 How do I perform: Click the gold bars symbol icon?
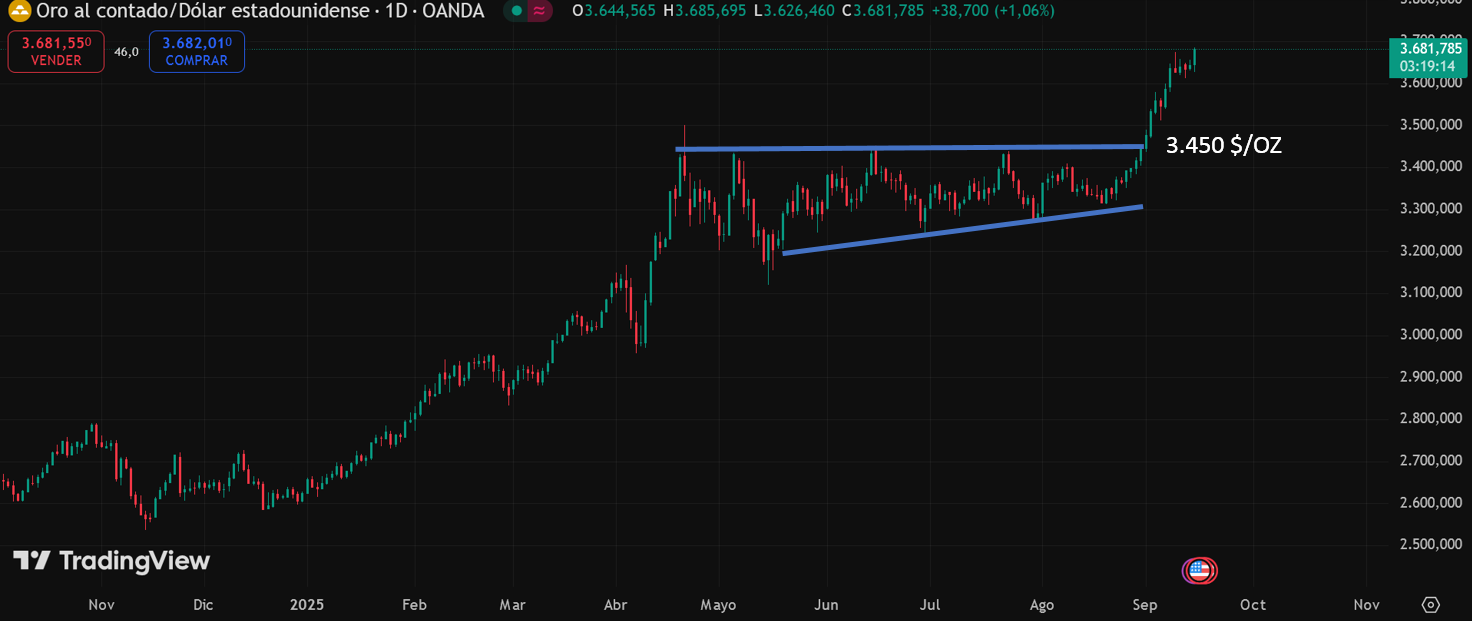(x=19, y=11)
